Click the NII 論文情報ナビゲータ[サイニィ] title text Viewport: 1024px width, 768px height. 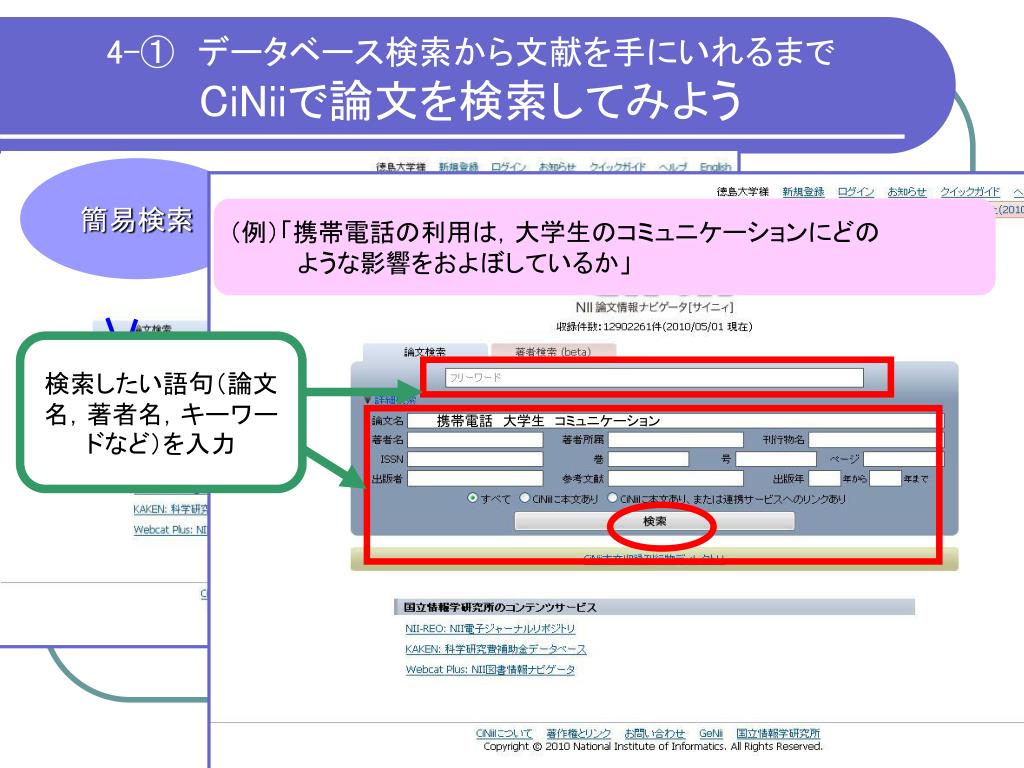(654, 307)
